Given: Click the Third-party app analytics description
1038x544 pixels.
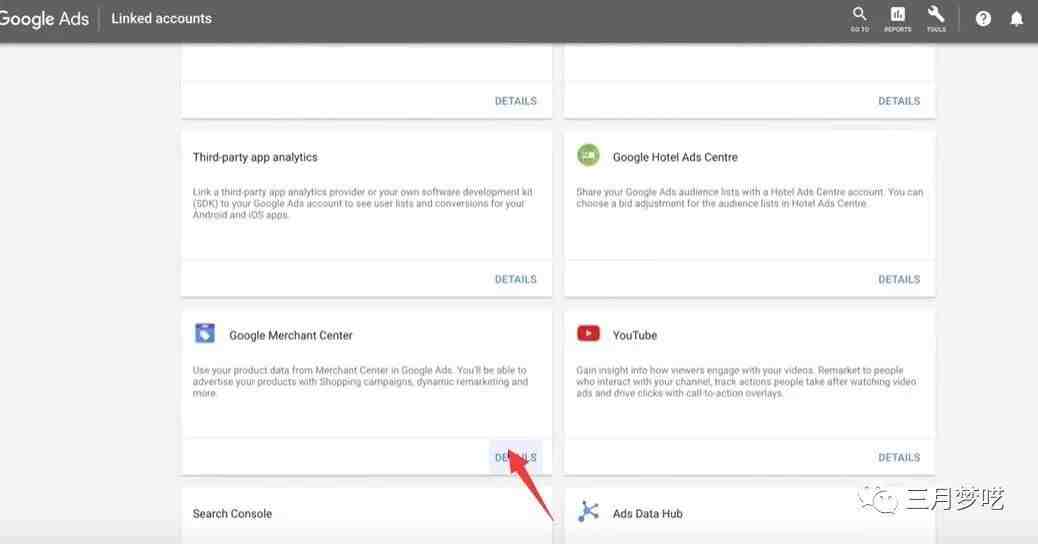Looking at the screenshot, I should 363,203.
